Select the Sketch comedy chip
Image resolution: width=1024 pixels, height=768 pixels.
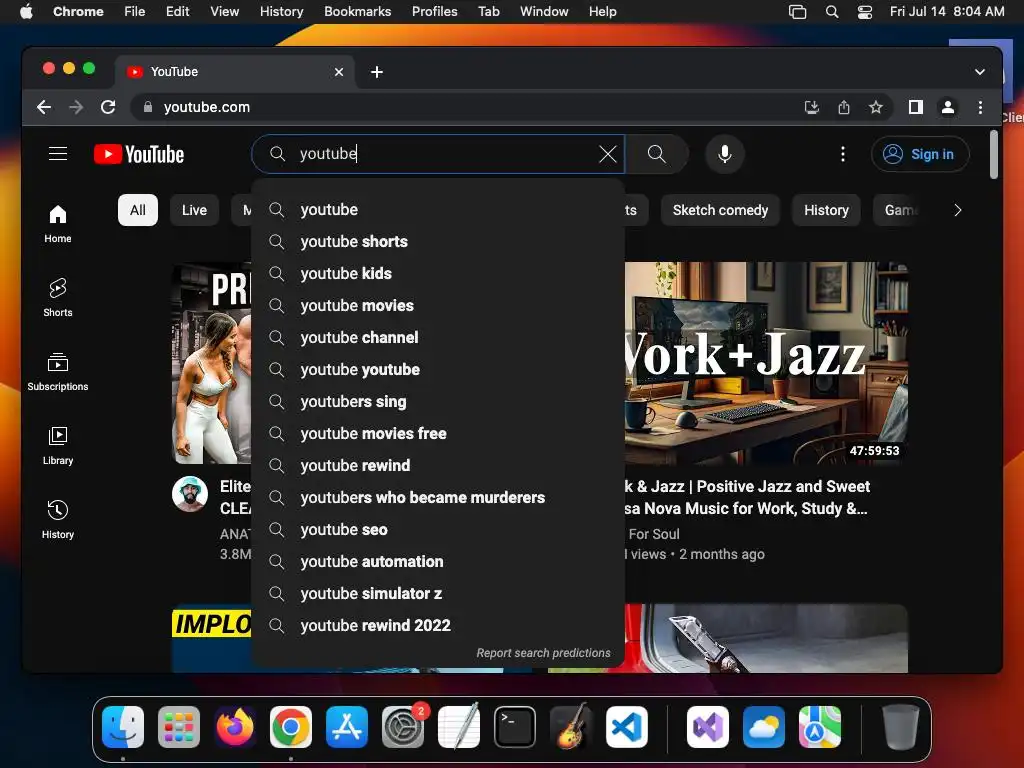720,210
